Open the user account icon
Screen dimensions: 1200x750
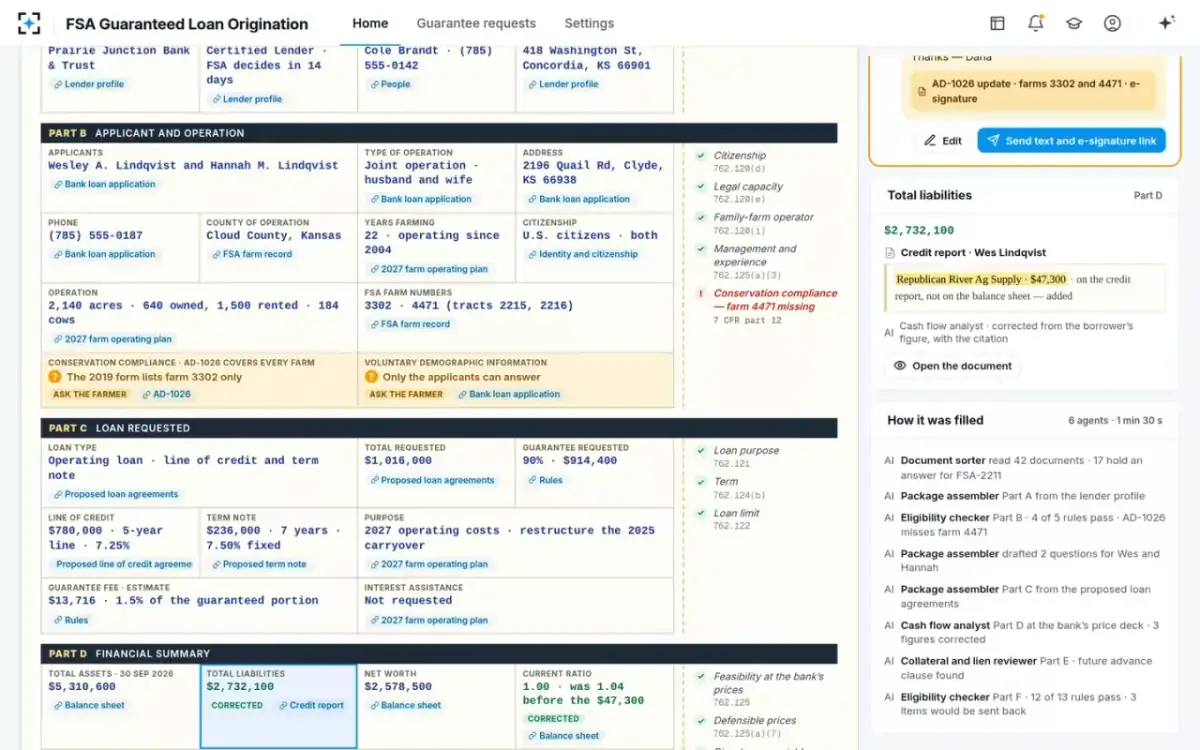(x=1112, y=23)
